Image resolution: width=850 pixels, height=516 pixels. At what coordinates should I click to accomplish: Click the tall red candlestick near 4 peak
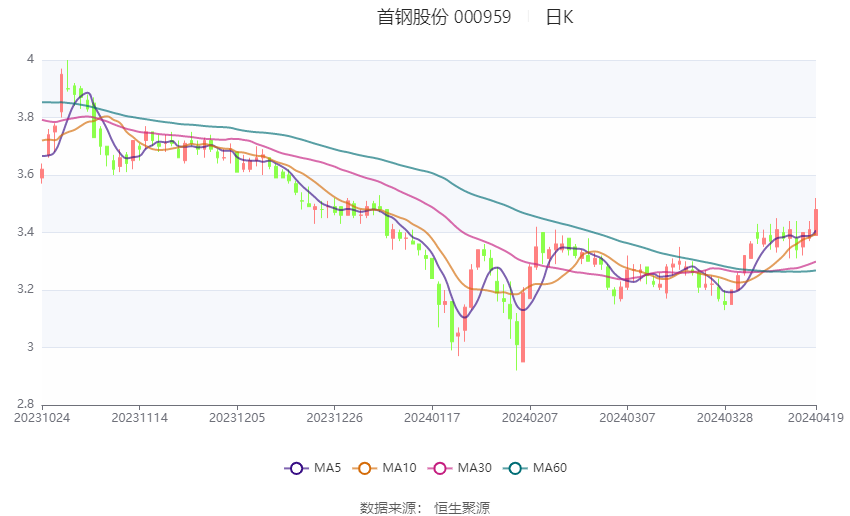(x=61, y=93)
